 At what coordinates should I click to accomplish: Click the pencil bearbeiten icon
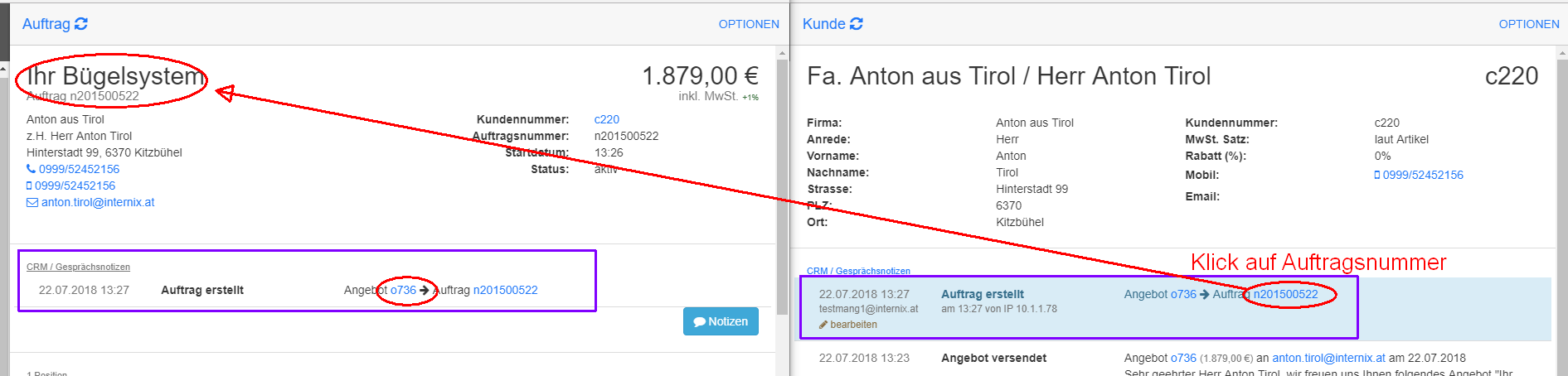[823, 325]
